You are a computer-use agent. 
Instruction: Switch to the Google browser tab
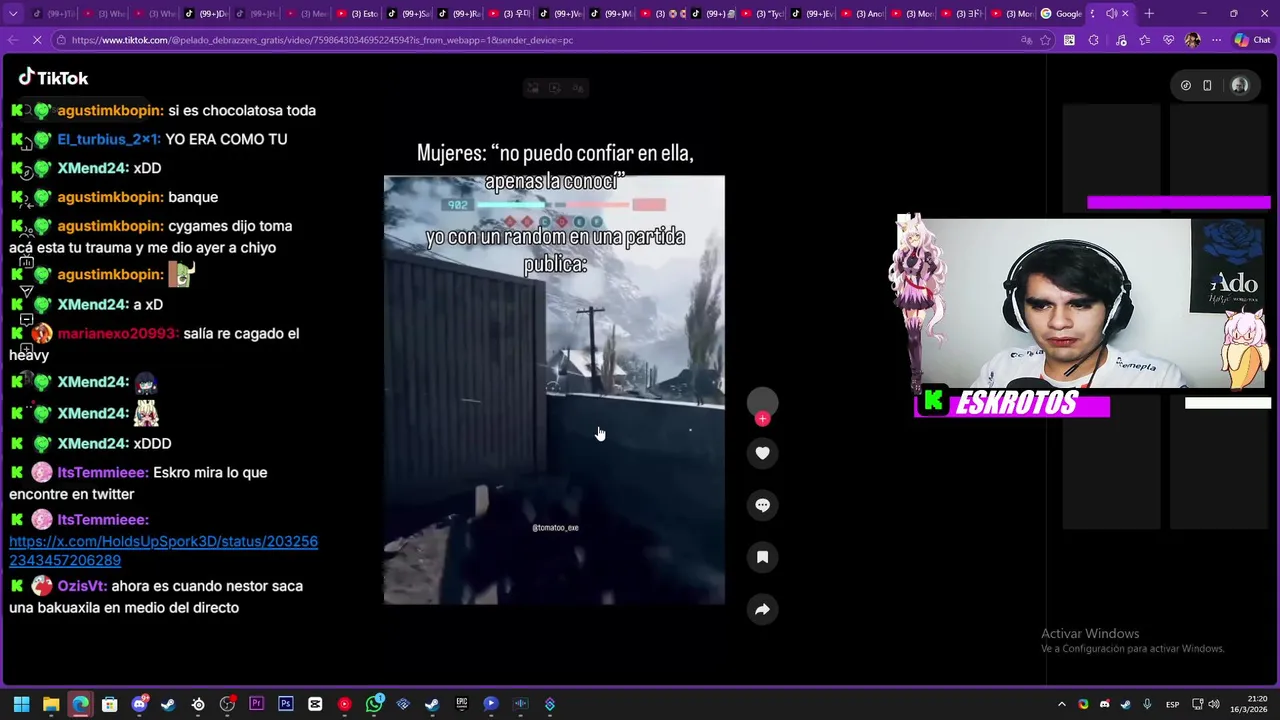pyautogui.click(x=1061, y=14)
